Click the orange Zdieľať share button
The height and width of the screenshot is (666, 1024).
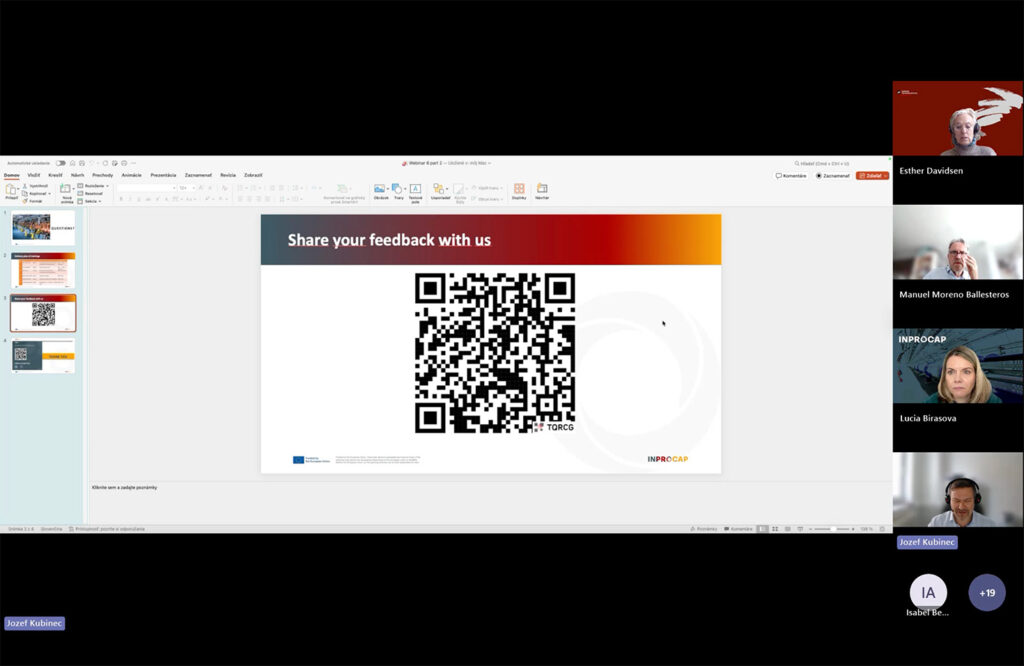[x=871, y=174]
